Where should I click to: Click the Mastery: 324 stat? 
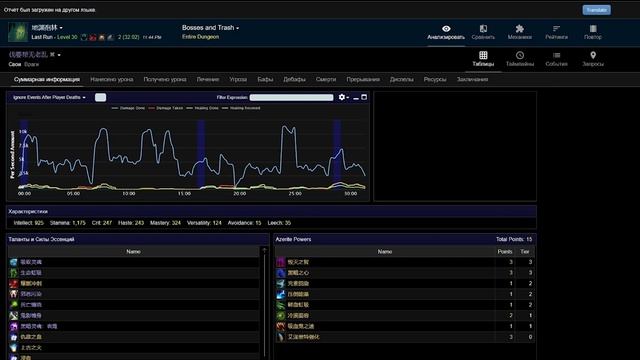pos(165,223)
